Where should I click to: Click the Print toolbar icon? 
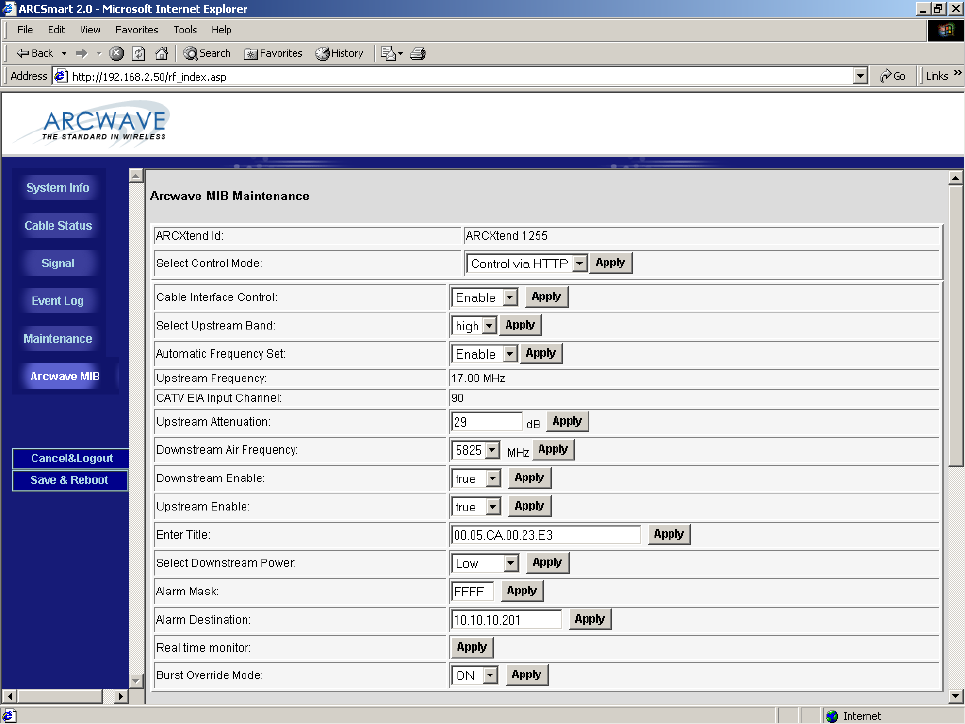point(418,54)
